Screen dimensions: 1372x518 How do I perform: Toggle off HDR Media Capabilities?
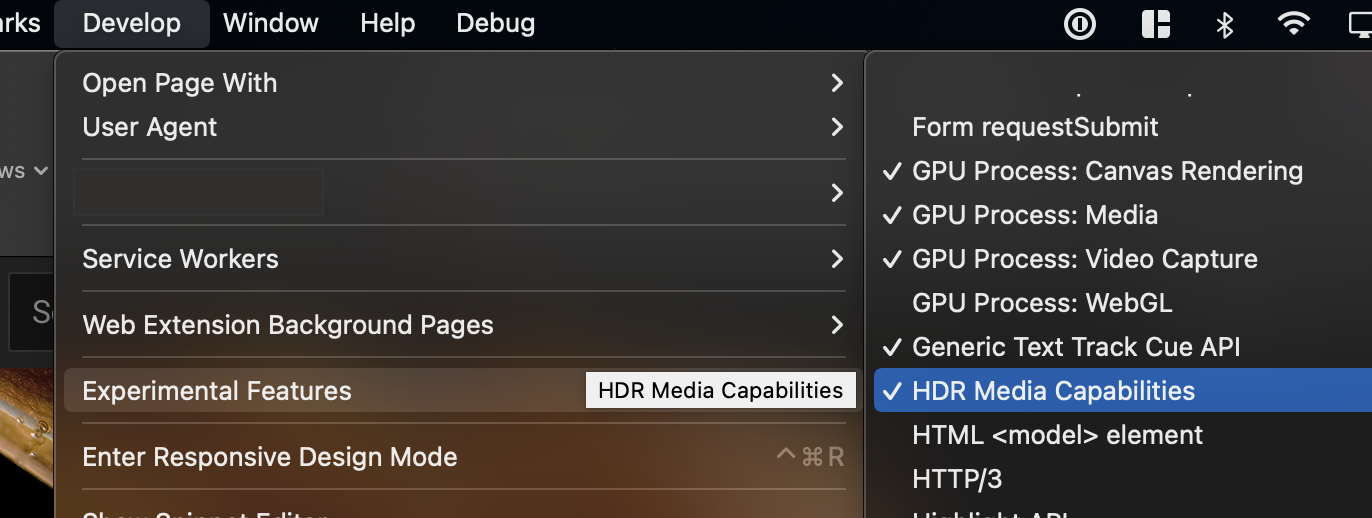pos(1053,391)
